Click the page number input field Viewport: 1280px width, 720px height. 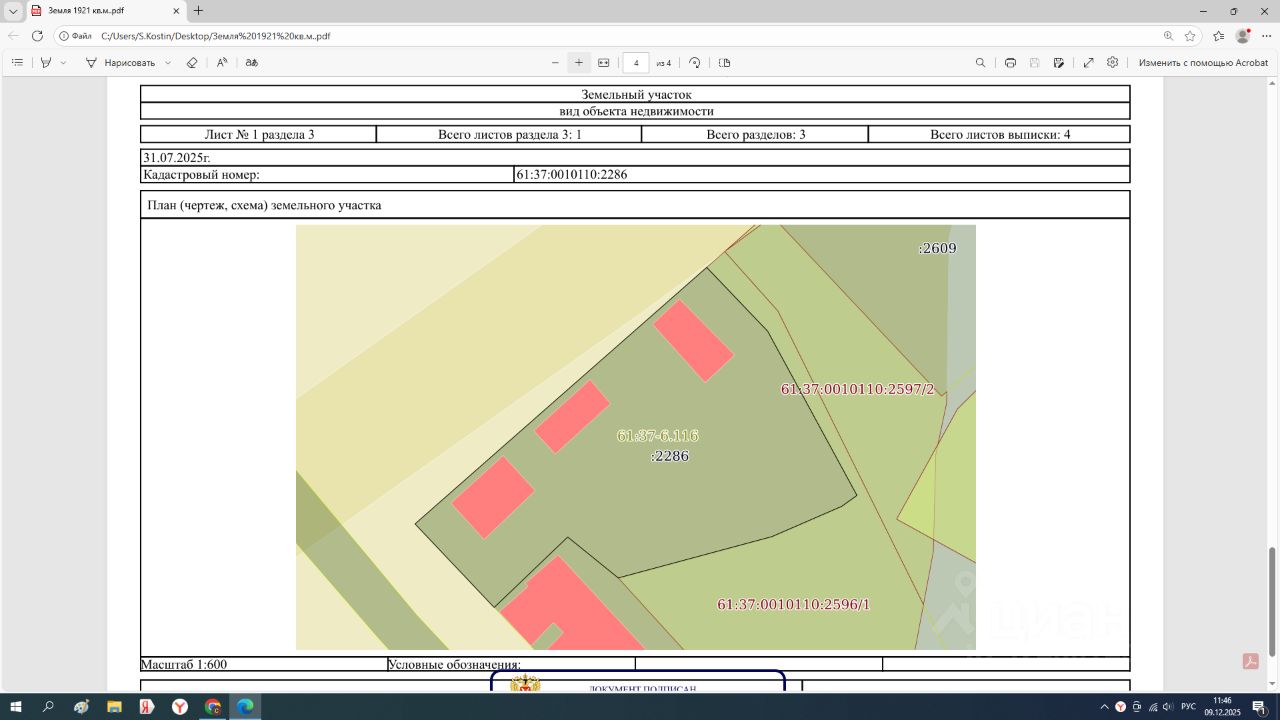coord(636,62)
